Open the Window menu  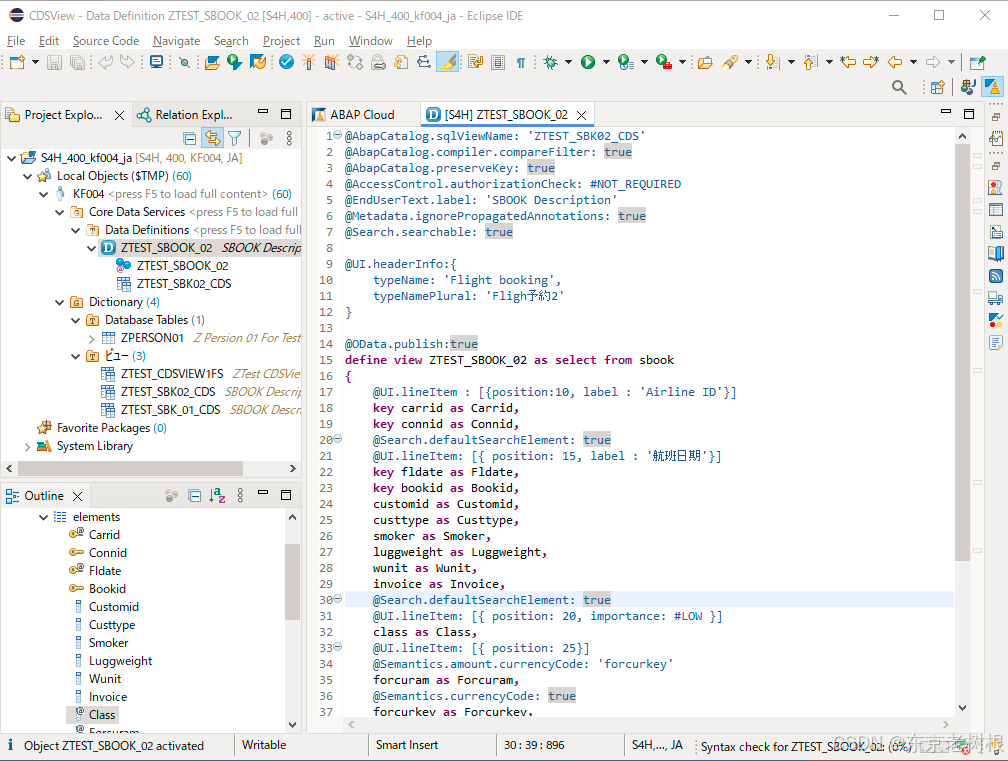tap(370, 40)
